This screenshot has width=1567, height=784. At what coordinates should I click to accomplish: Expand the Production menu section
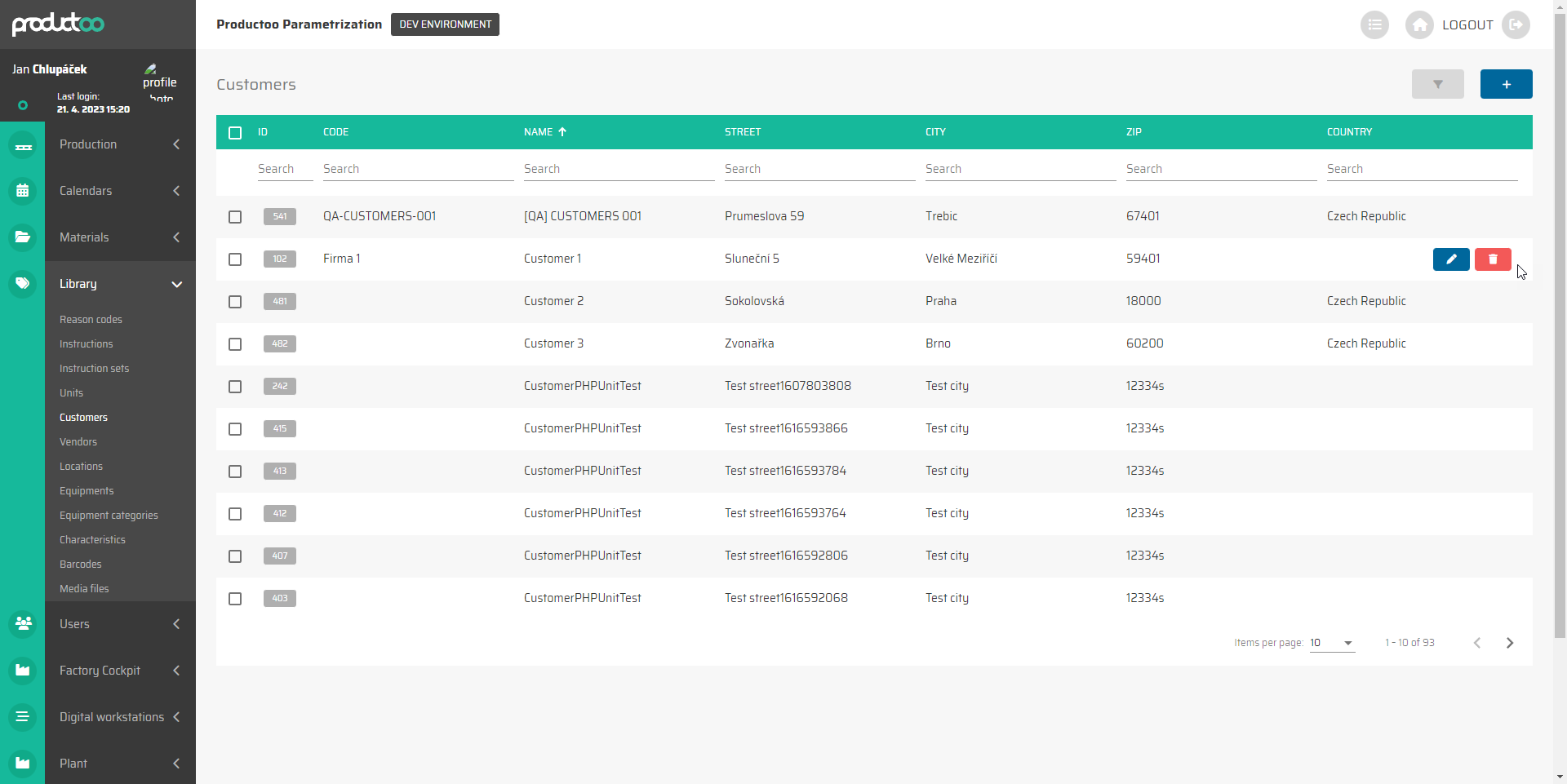point(120,144)
